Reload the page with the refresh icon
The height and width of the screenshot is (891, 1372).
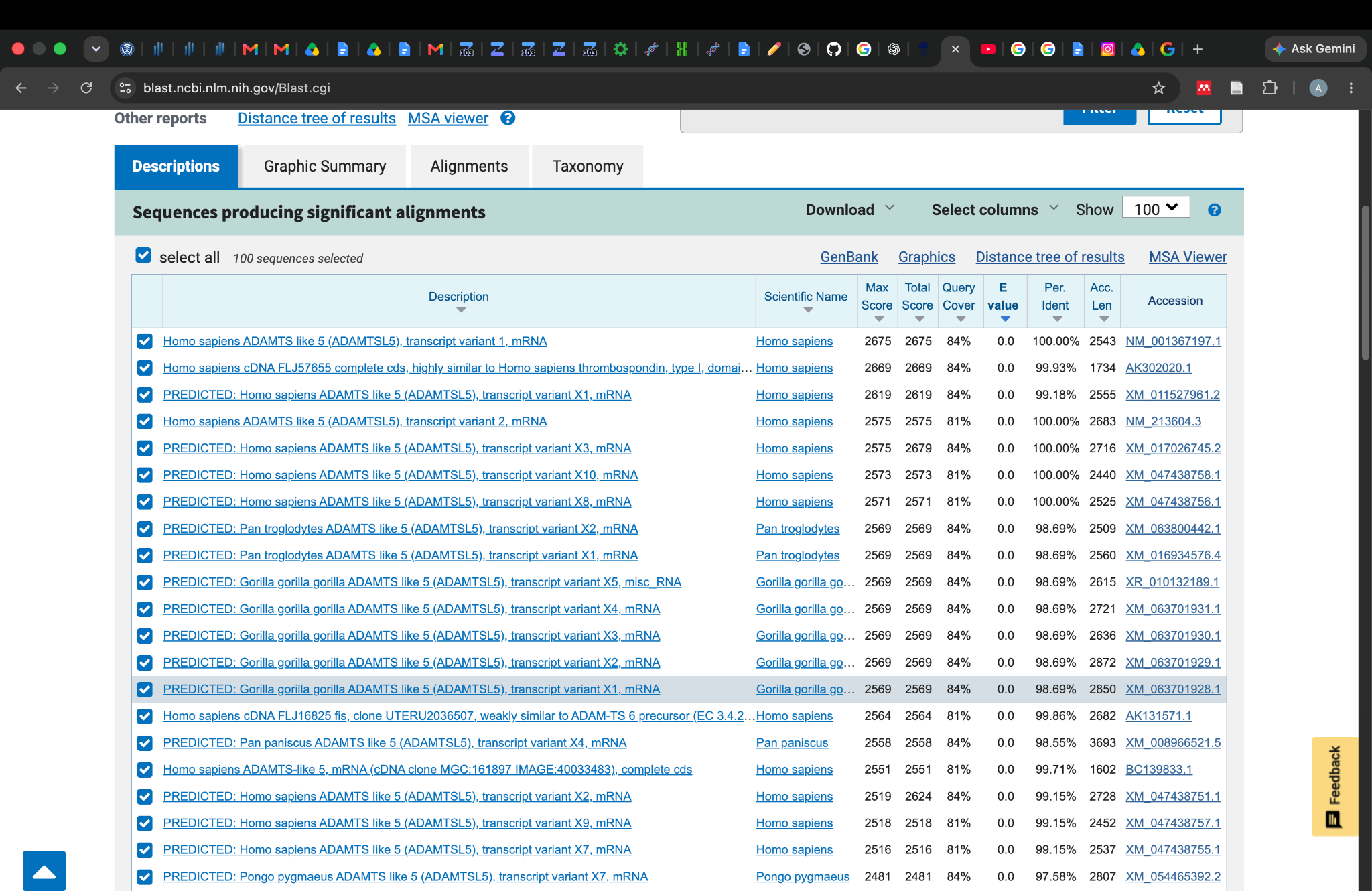coord(86,88)
